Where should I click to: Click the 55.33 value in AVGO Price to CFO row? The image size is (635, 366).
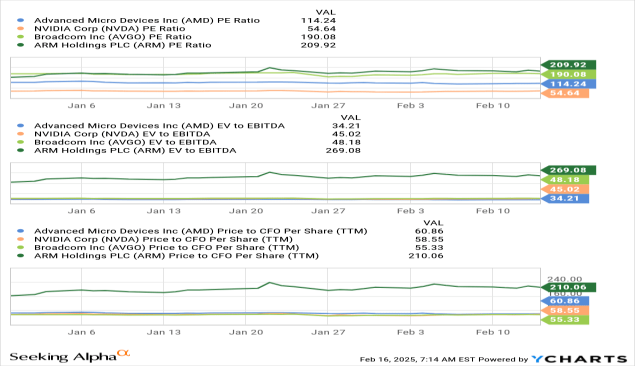pos(429,247)
